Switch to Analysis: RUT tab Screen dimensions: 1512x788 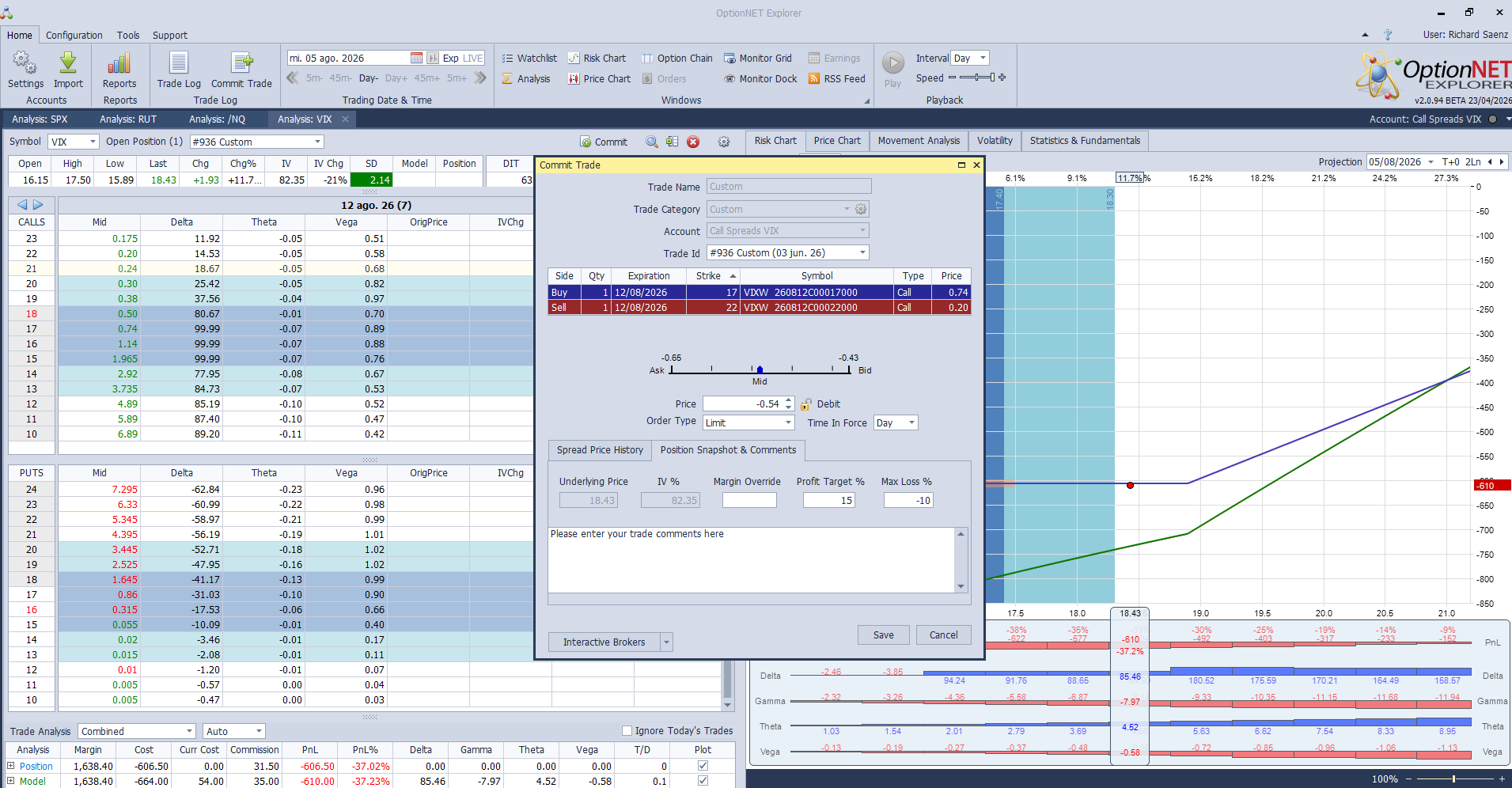[x=128, y=119]
